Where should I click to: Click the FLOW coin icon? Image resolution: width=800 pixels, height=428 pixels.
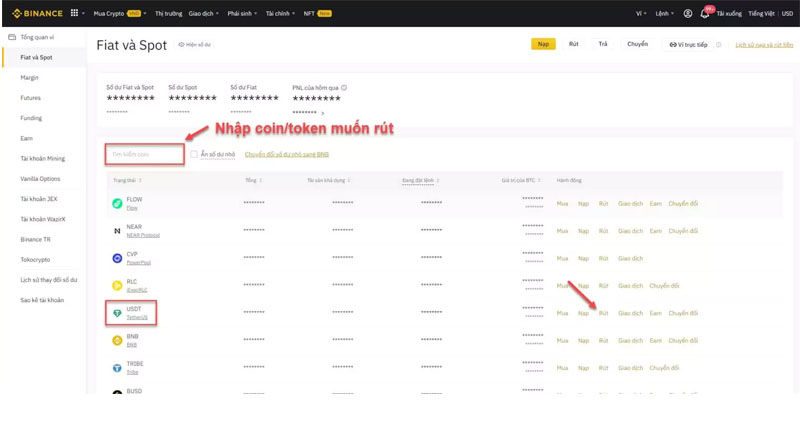tap(117, 204)
